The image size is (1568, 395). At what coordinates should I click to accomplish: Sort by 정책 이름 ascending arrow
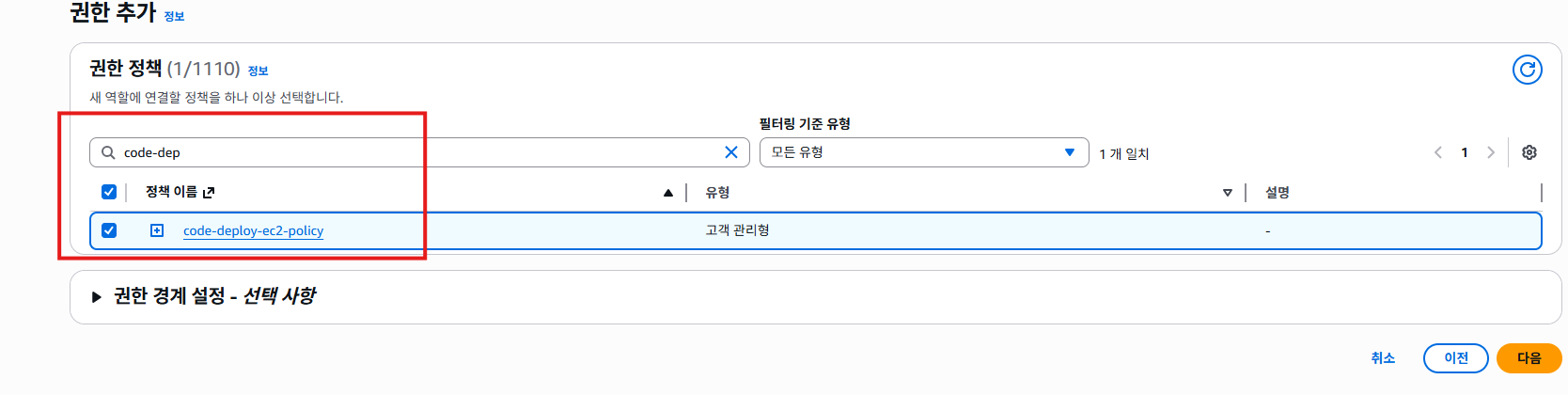pos(667,193)
